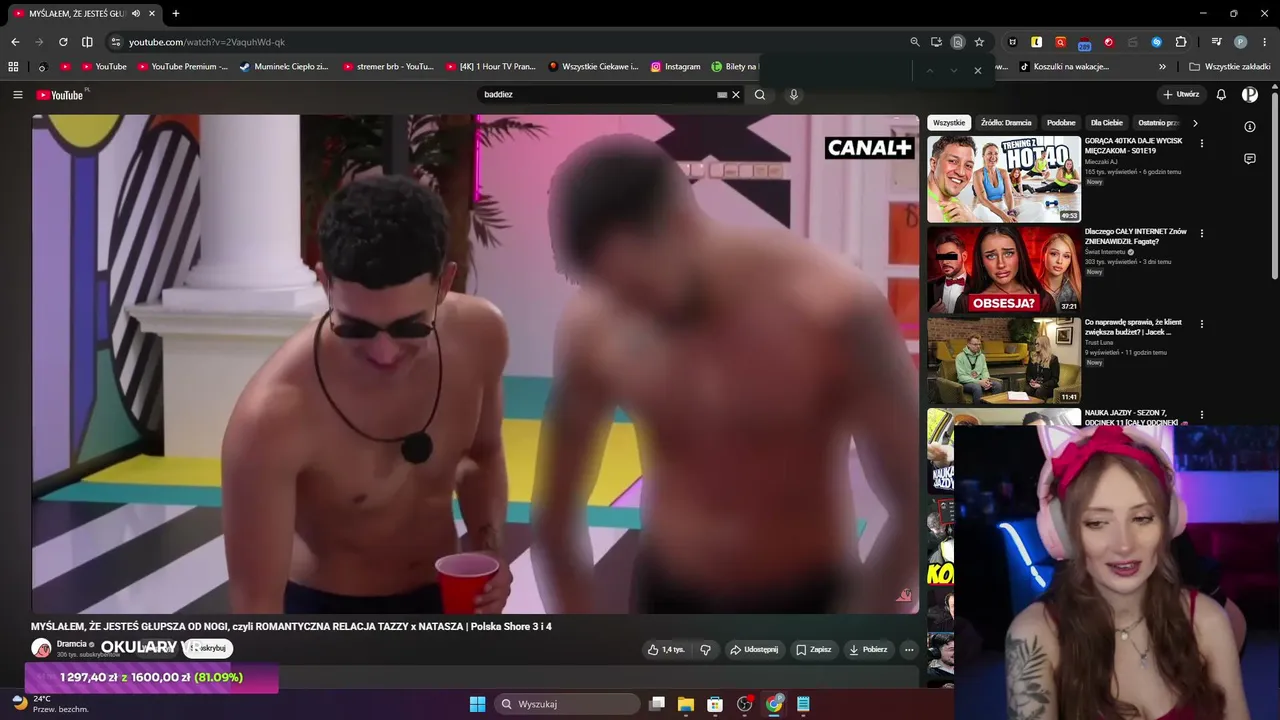Viewport: 1280px width, 720px height.
Task: Select the Wszystkie filter chip
Action: point(949,123)
